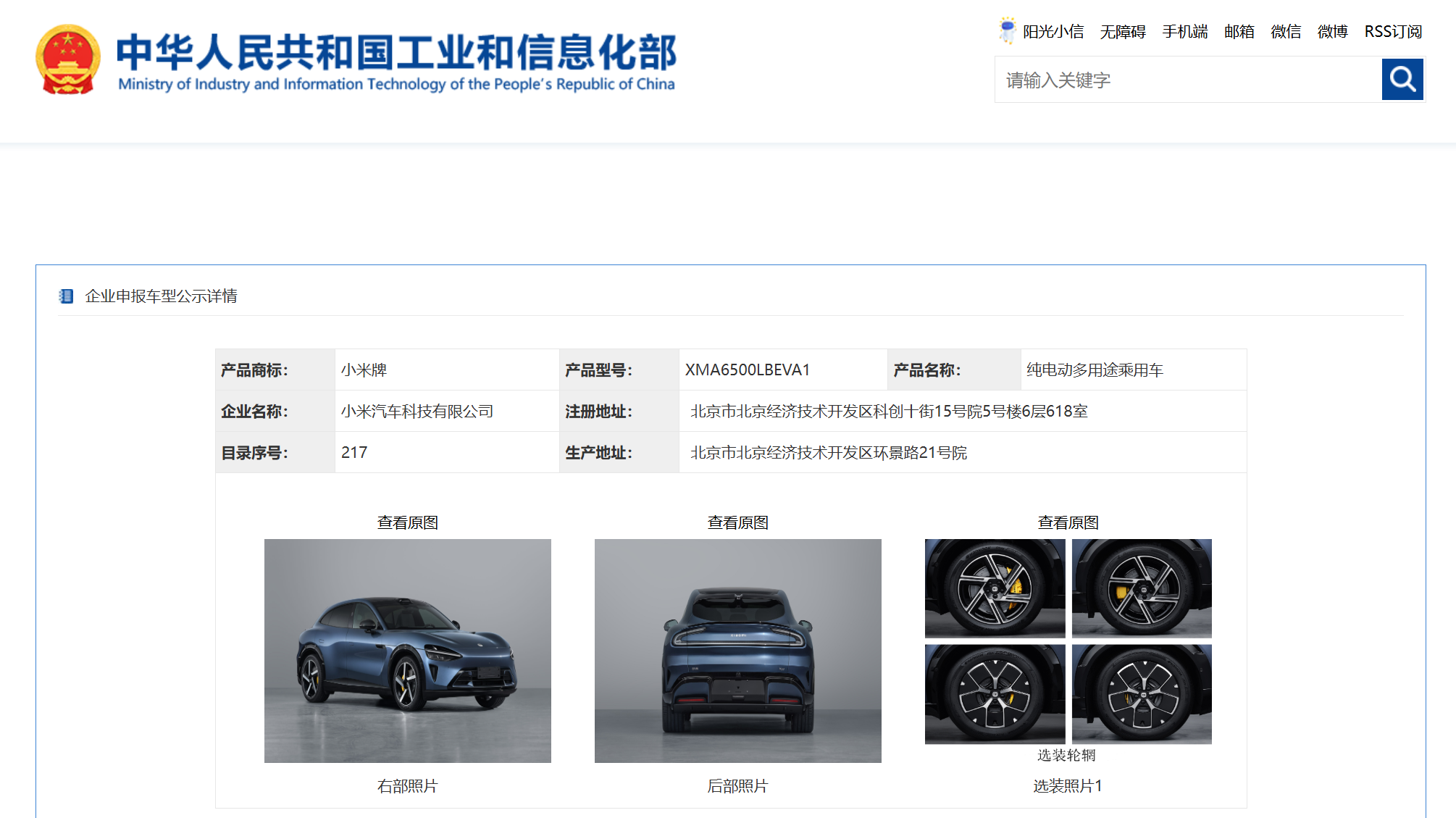Click the 企业申报车型公示详情 heading
The width and height of the screenshot is (1456, 818).
pos(161,296)
